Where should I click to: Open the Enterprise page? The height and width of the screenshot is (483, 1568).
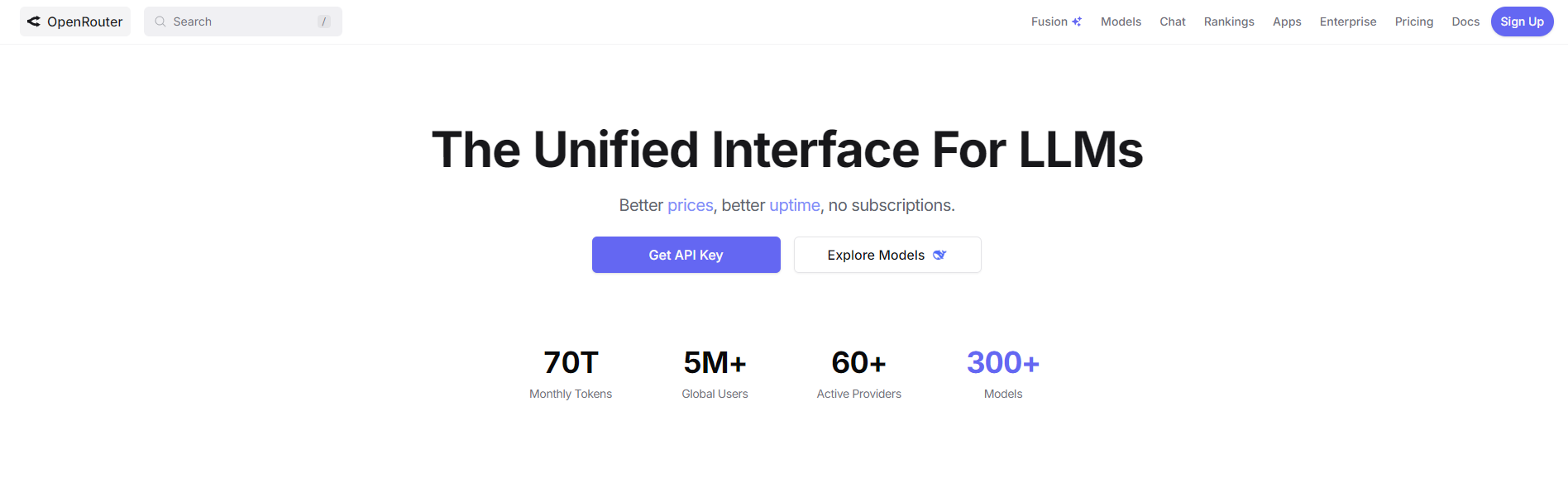(1348, 22)
